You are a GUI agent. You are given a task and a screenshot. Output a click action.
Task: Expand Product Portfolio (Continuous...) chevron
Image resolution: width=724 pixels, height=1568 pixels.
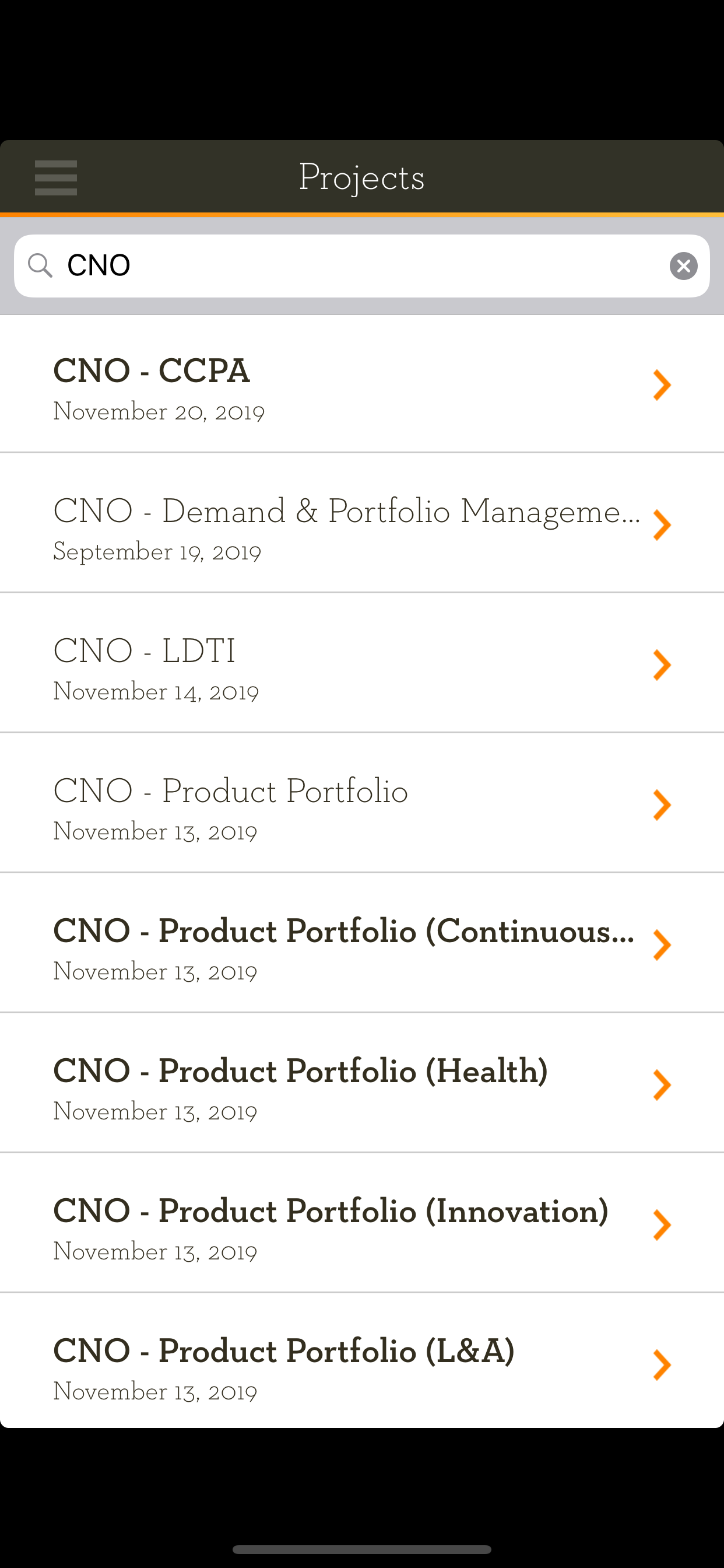tap(661, 944)
